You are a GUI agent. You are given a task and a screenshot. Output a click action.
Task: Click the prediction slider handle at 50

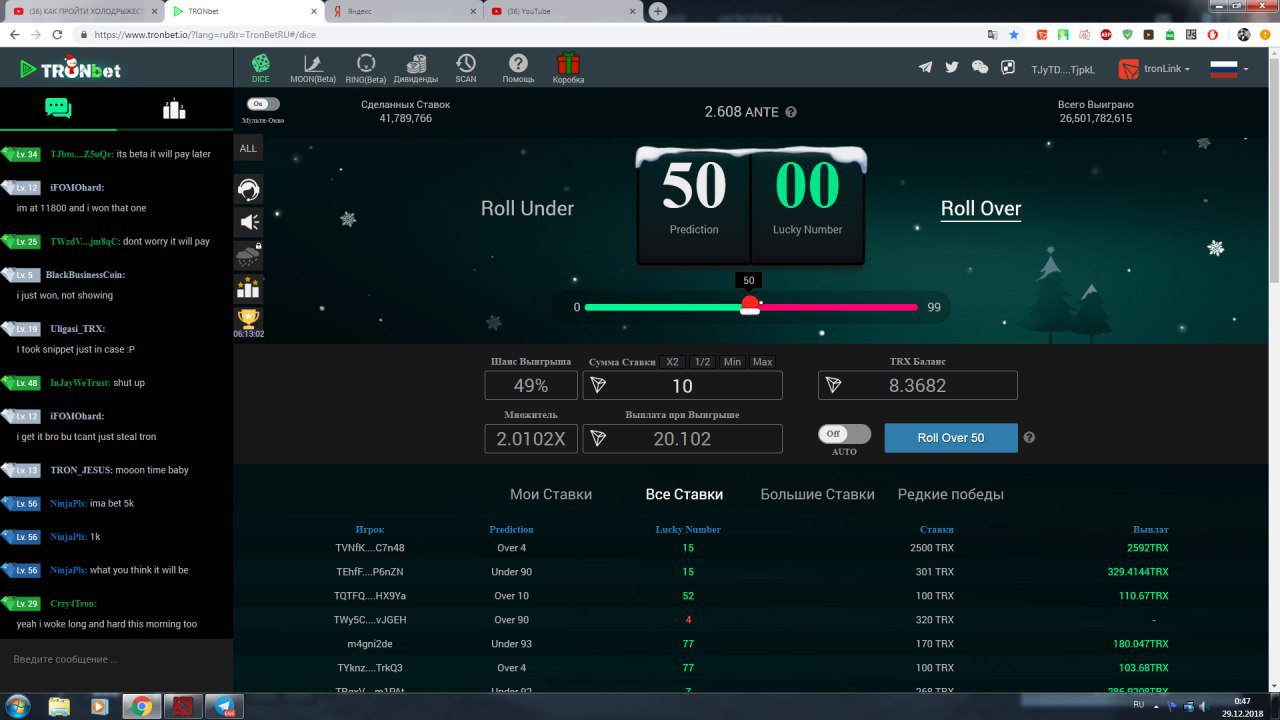point(749,306)
